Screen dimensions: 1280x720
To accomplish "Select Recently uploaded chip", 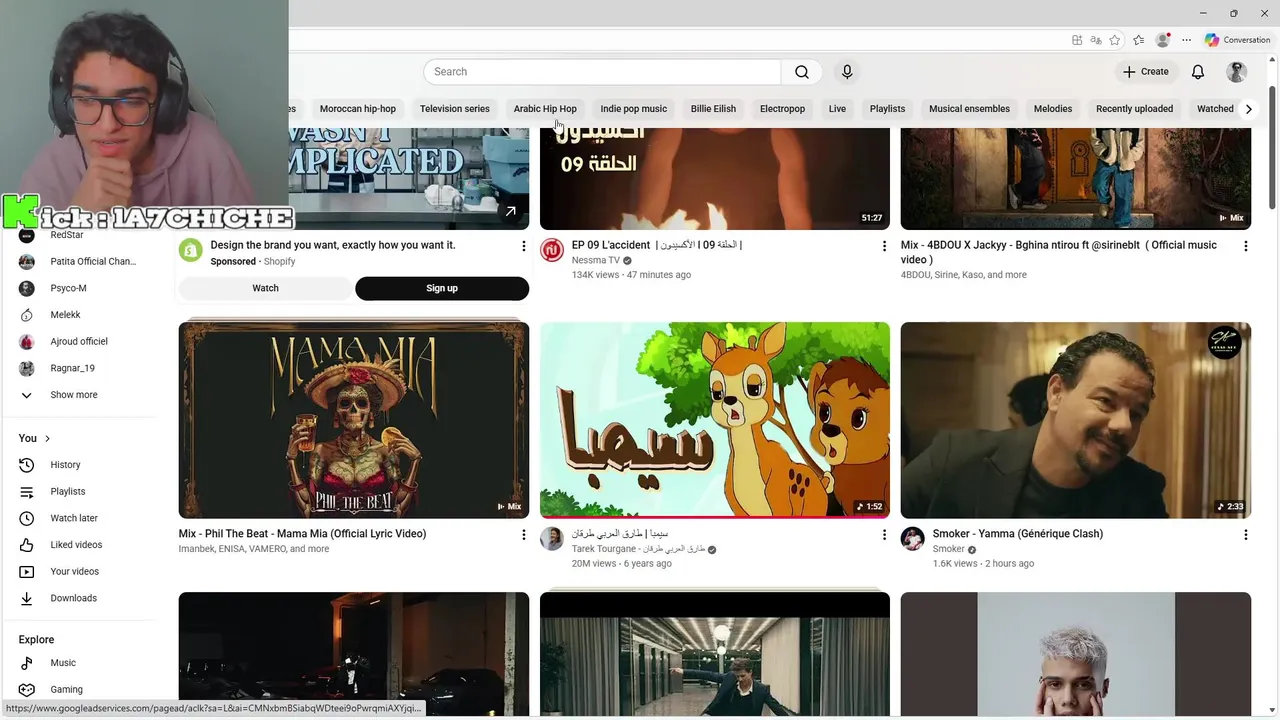I will pos(1134,109).
